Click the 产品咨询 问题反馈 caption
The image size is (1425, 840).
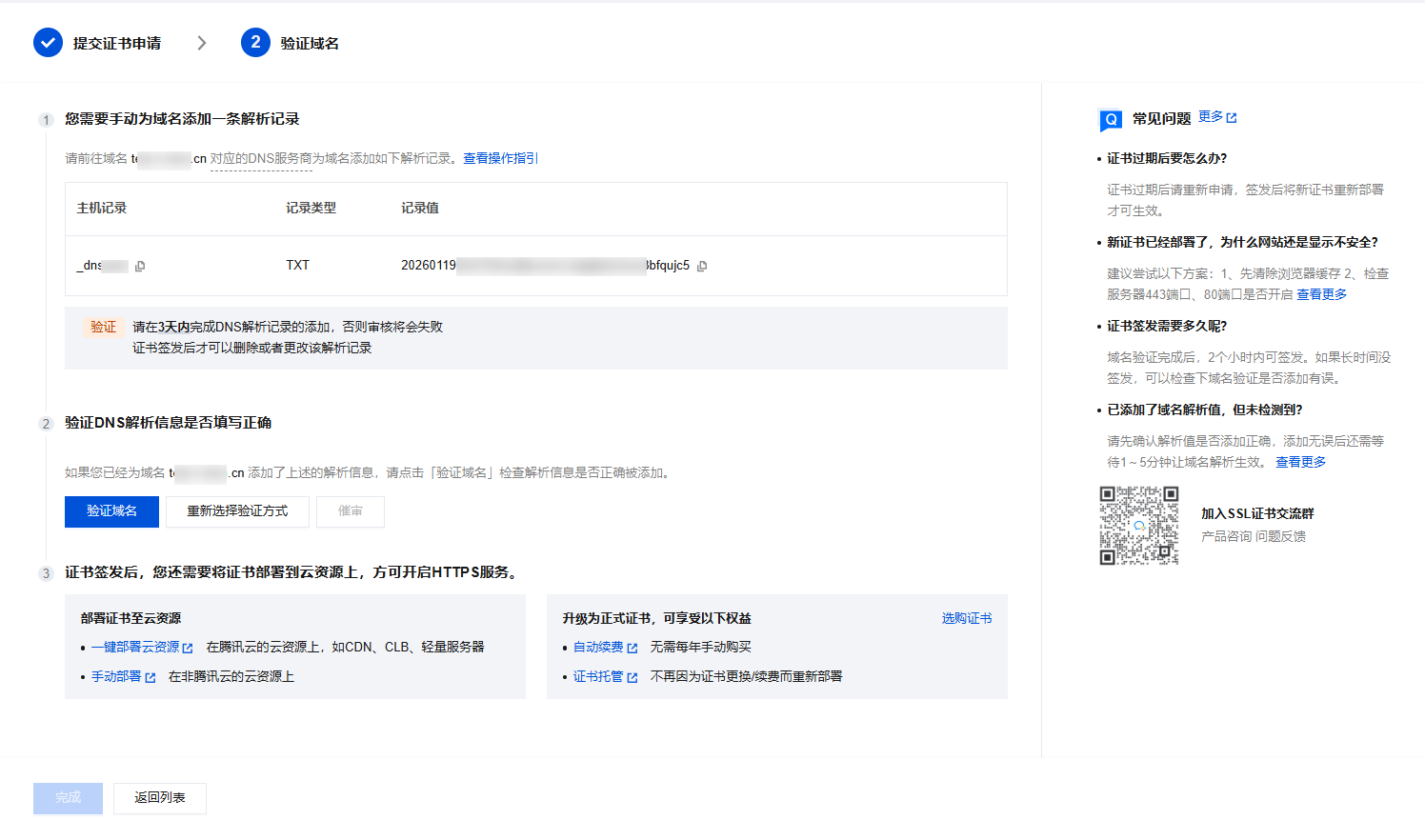(x=1254, y=537)
